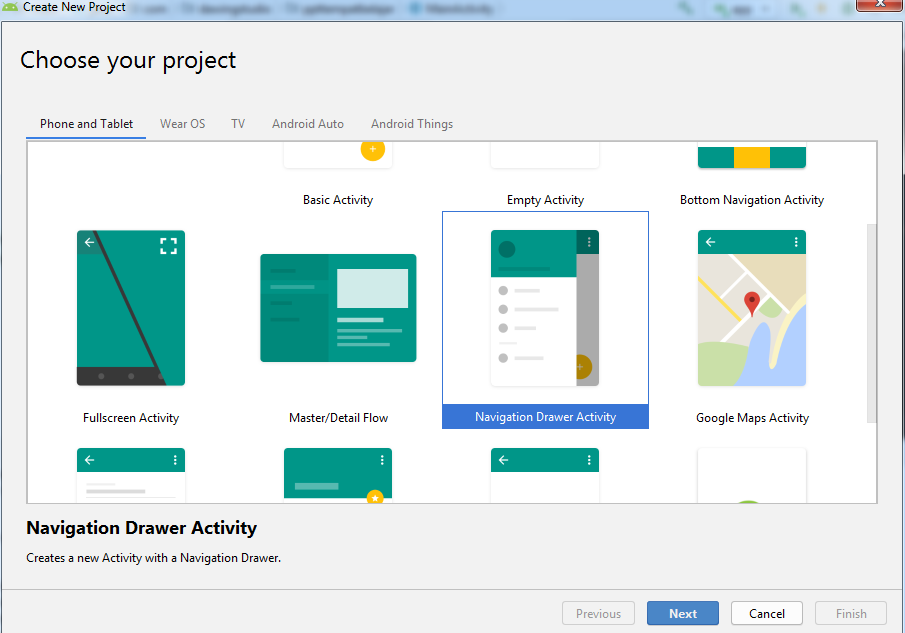
Task: Select the Android Things tab
Action: (411, 124)
